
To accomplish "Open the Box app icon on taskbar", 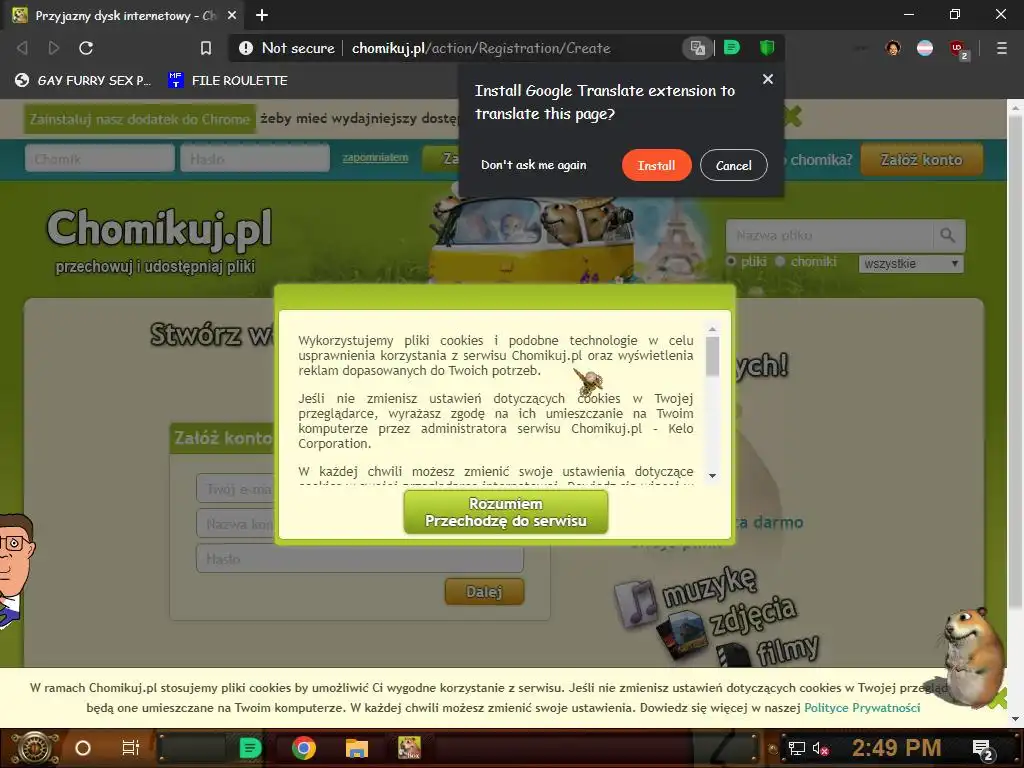I will [409, 748].
